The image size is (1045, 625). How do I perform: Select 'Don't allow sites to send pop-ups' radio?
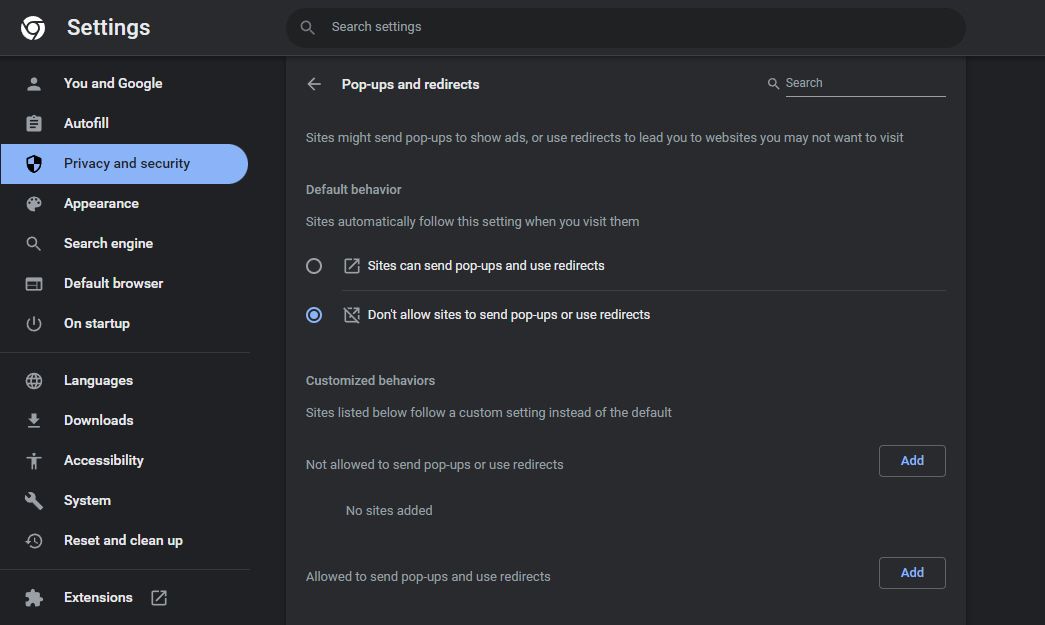pyautogui.click(x=314, y=314)
